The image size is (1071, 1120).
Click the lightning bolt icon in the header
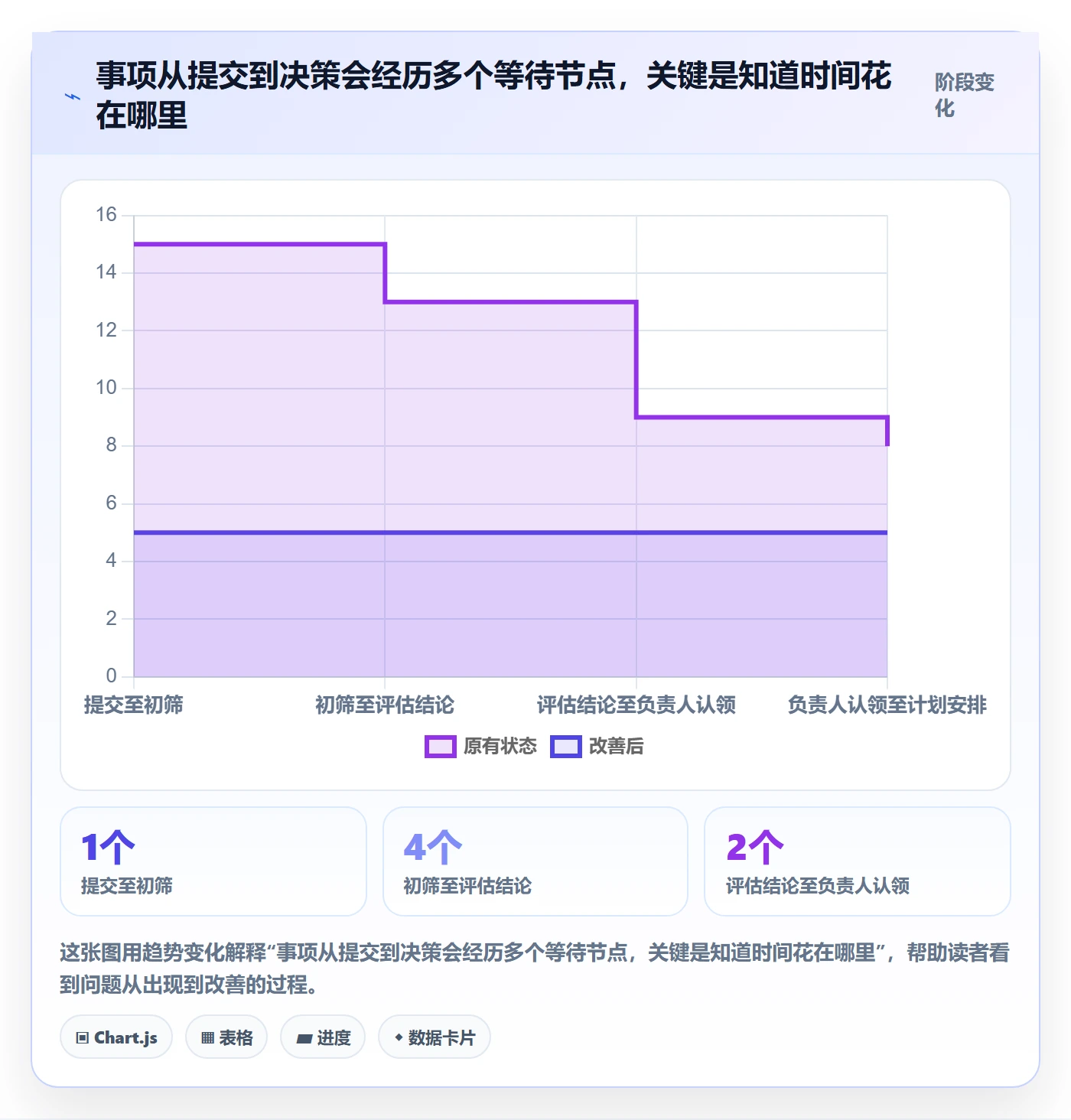(73, 97)
